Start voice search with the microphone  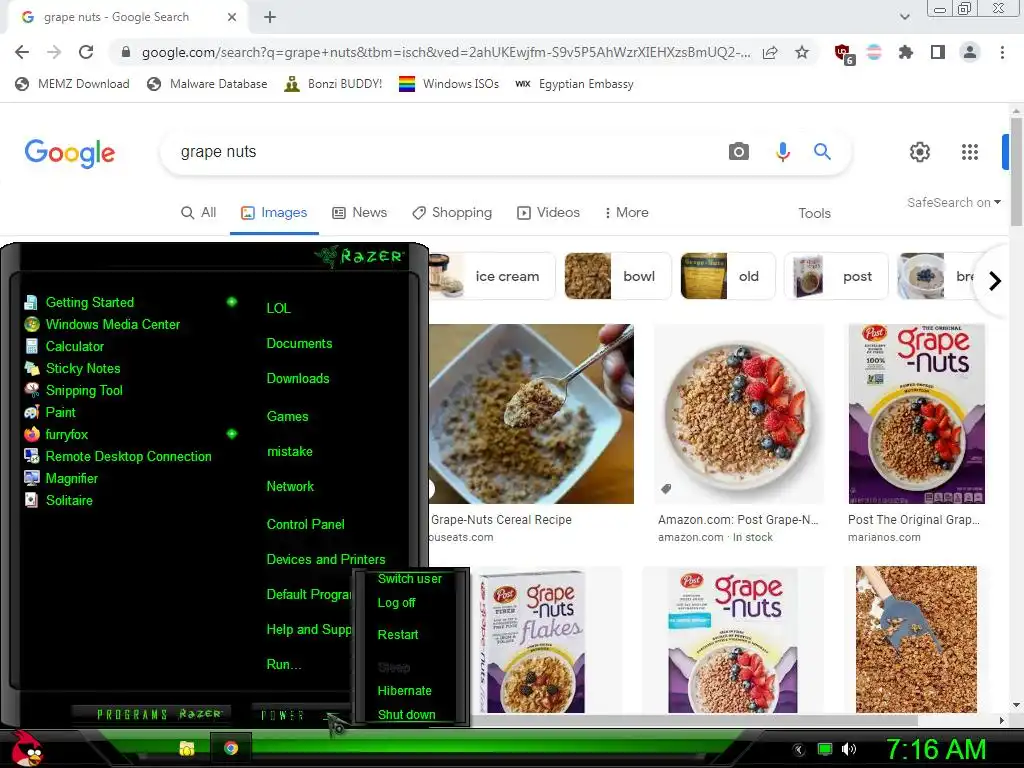[x=782, y=152]
